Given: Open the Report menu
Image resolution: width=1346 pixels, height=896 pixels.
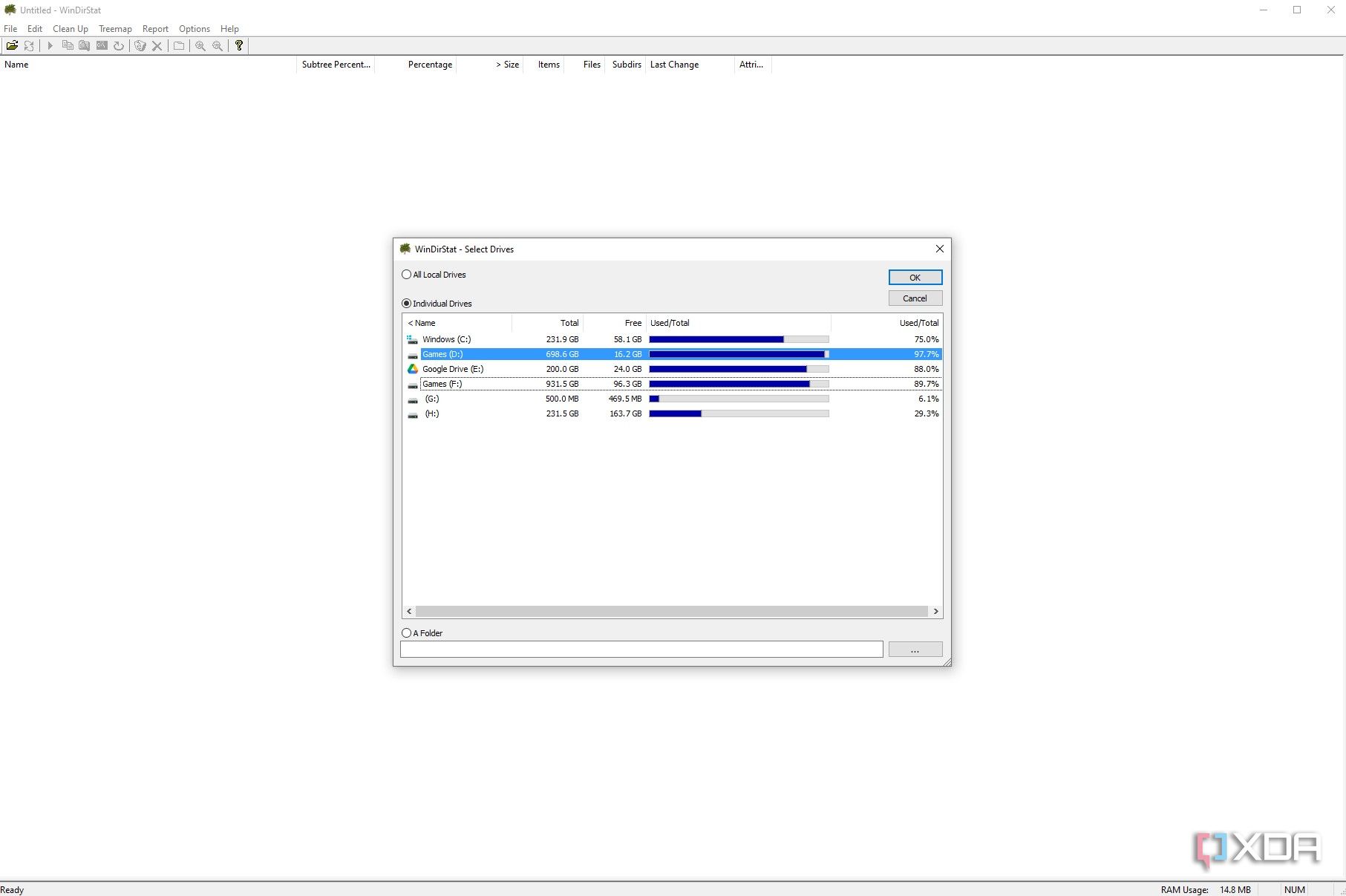Looking at the screenshot, I should (x=155, y=29).
